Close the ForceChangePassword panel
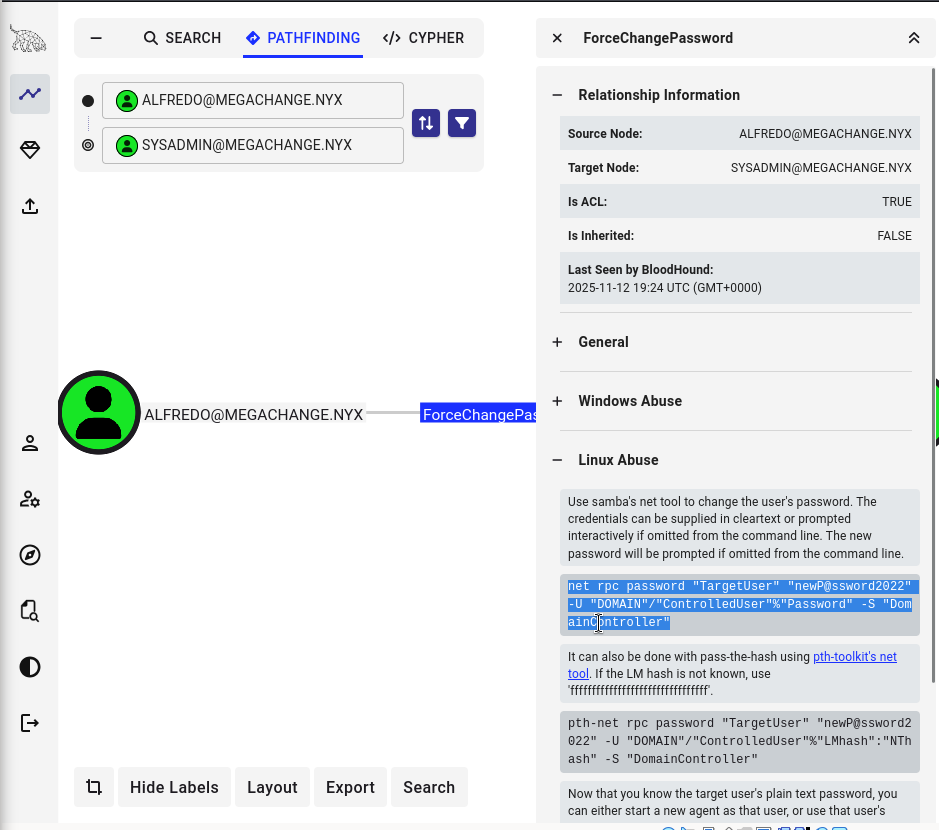The height and width of the screenshot is (830, 939). point(557,38)
